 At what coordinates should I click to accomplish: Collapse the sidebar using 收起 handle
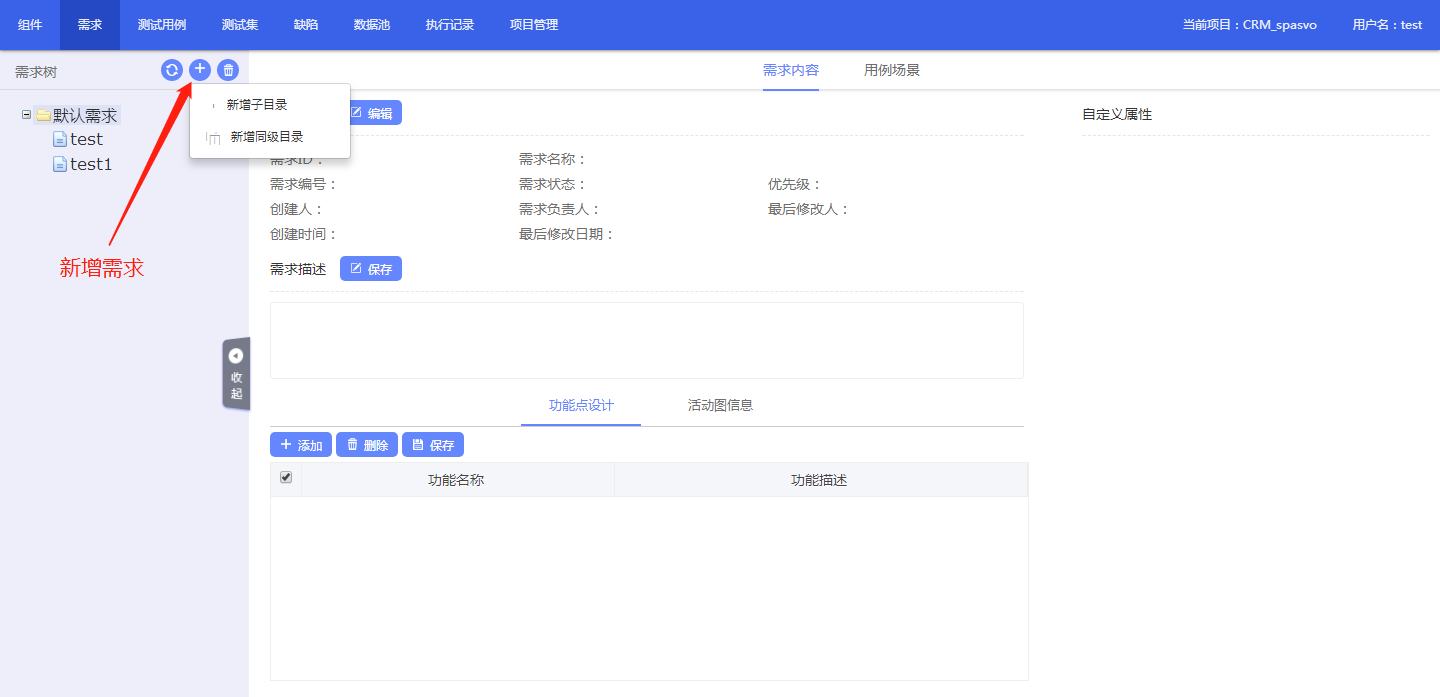(236, 373)
